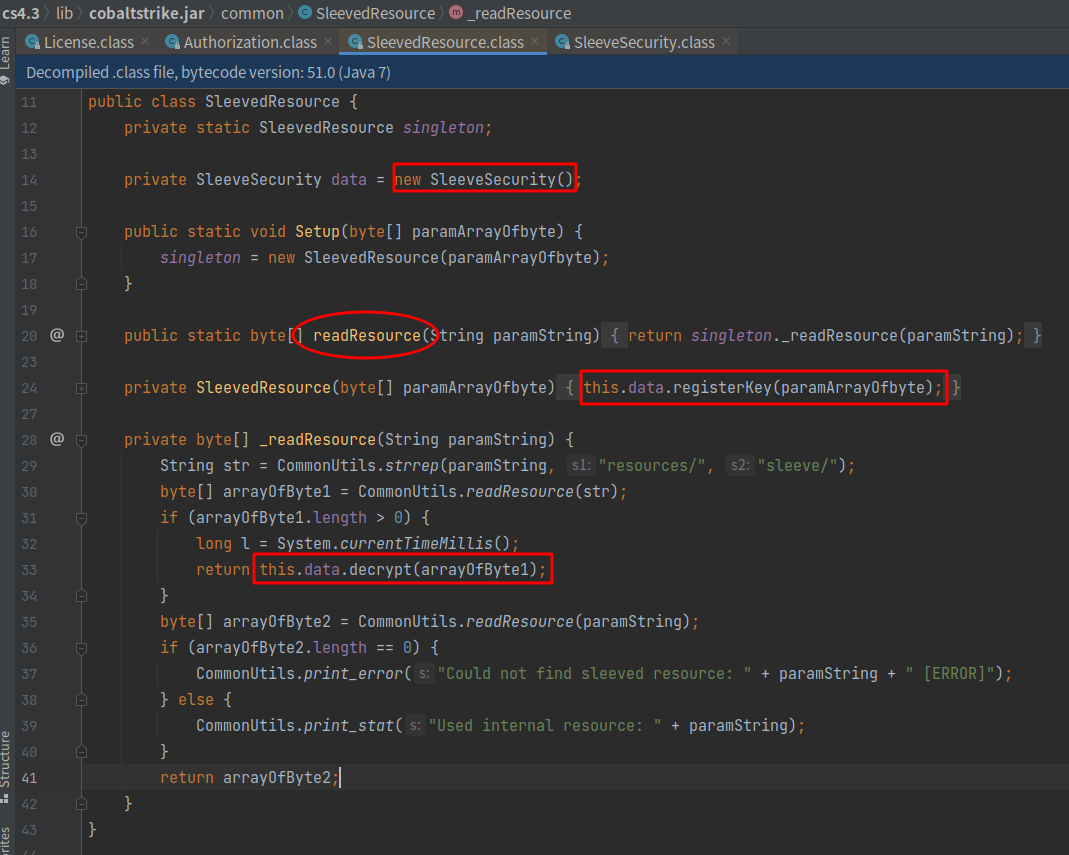1069x855 pixels.
Task: Open the Structure tool window
Action: [x=5, y=766]
